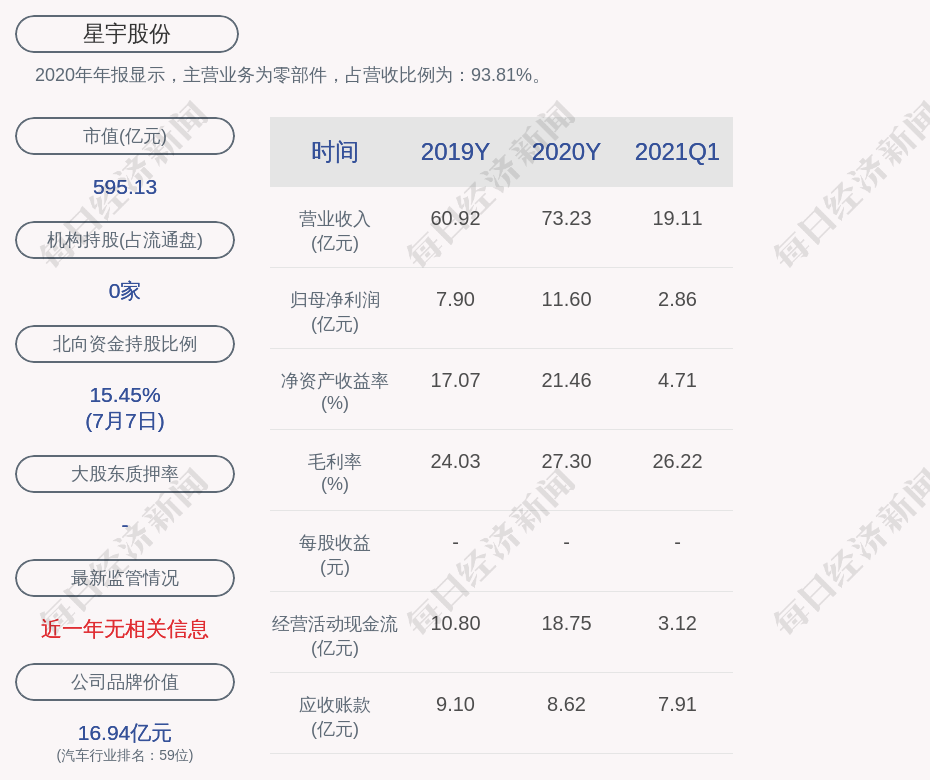Click the 595.13 market value figure

(x=125, y=187)
